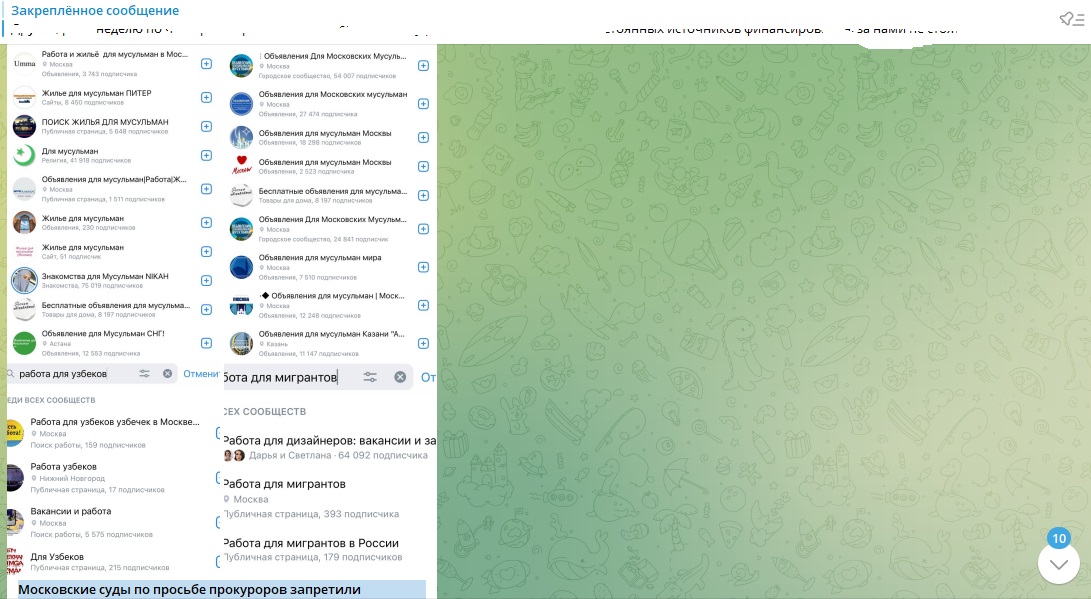The width and height of the screenshot is (1091, 599).
Task: Open the pinned messages list icon
Action: click(x=1072, y=19)
